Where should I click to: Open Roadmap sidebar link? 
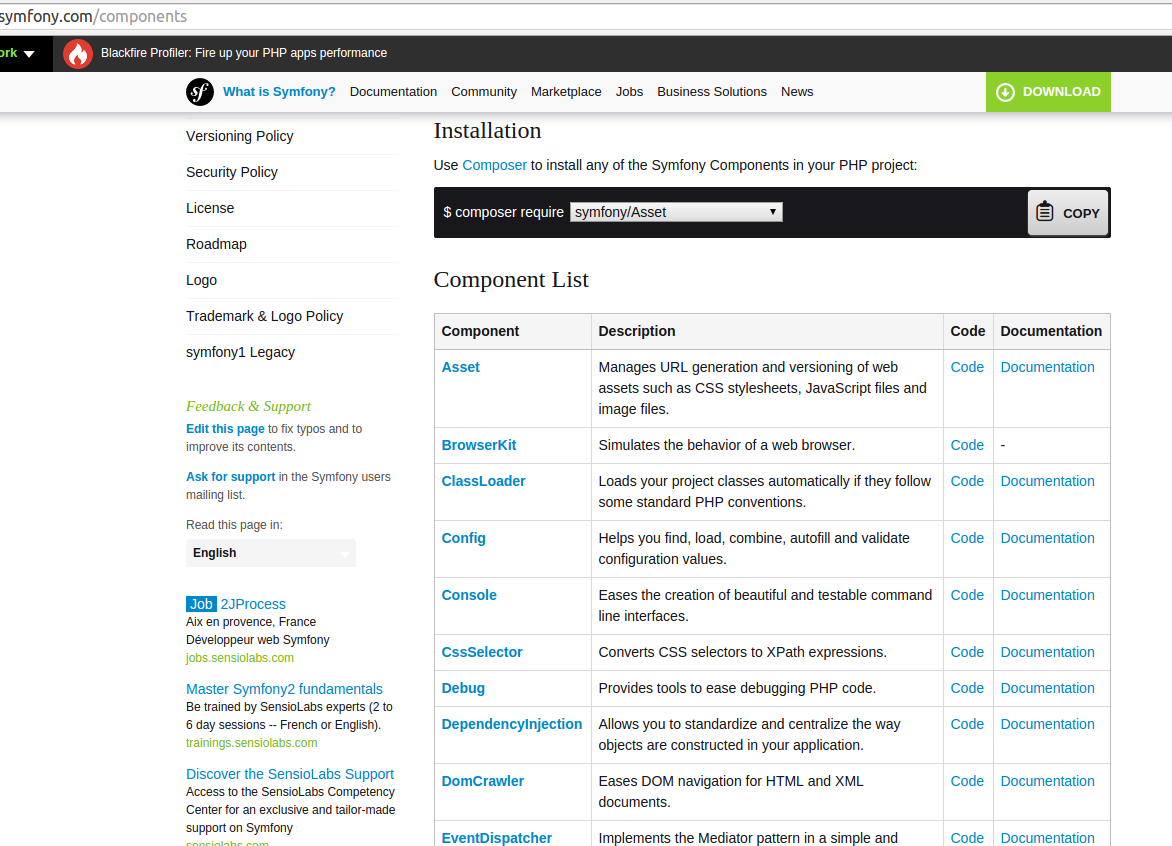pos(216,244)
